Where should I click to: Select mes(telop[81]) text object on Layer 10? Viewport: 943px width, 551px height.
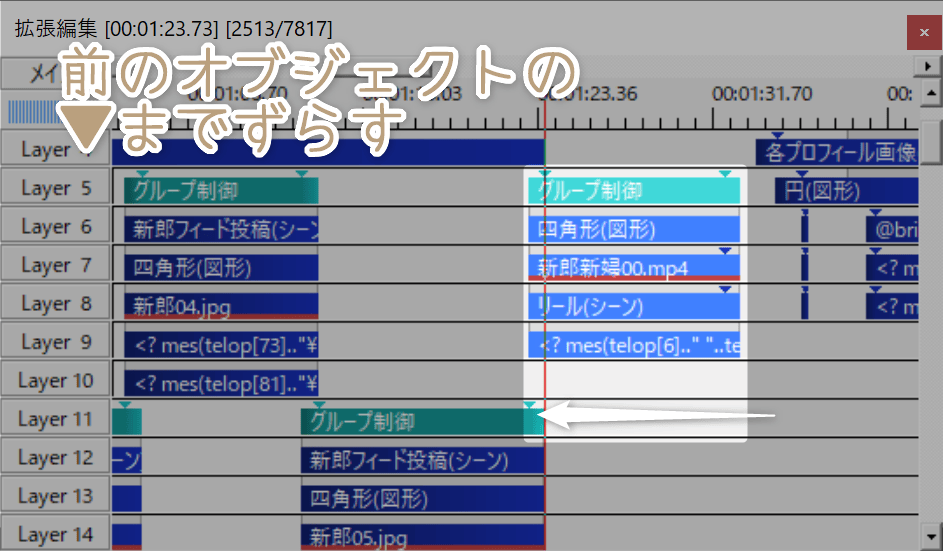point(221,383)
